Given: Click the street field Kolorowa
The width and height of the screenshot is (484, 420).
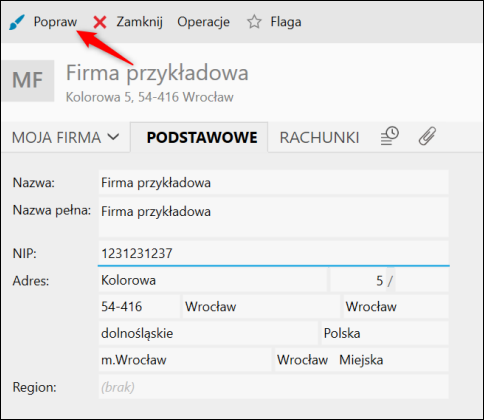Looking at the screenshot, I should click(212, 280).
